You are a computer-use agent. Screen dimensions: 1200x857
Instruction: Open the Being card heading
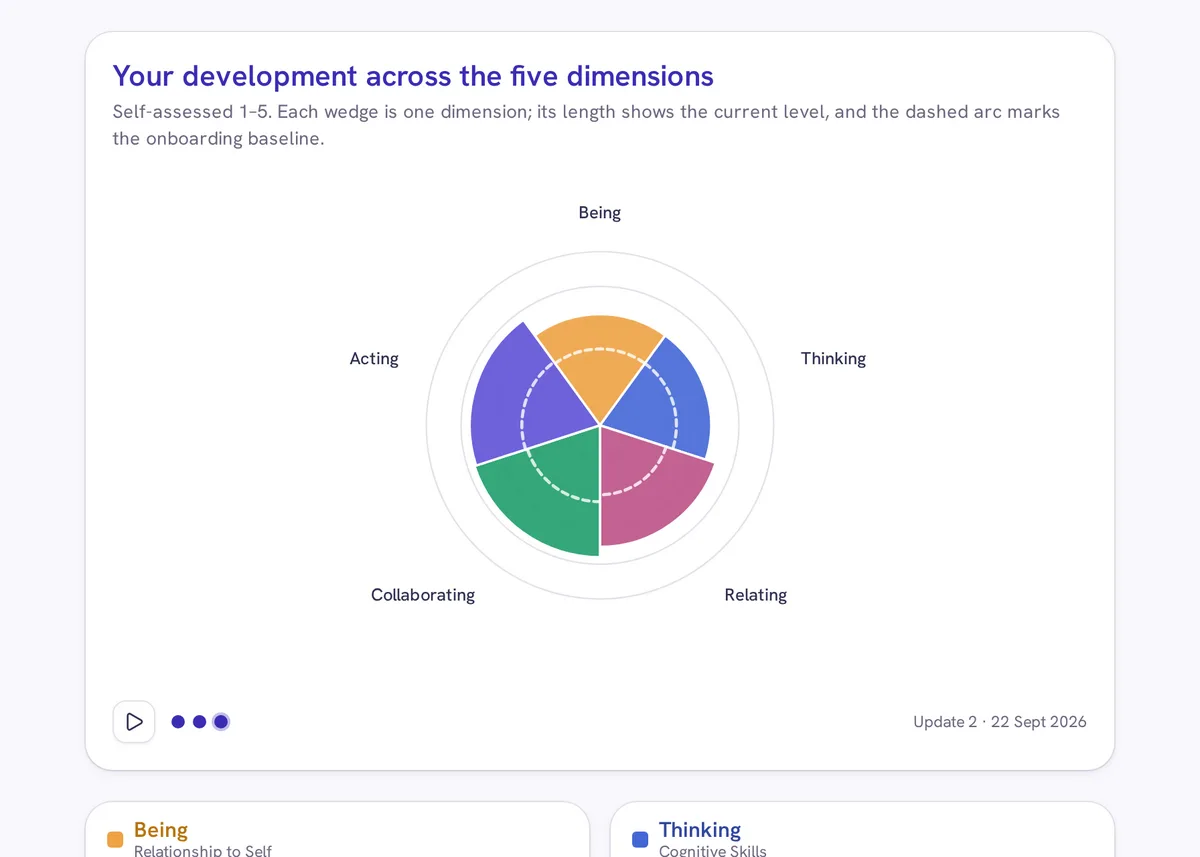pyautogui.click(x=161, y=830)
